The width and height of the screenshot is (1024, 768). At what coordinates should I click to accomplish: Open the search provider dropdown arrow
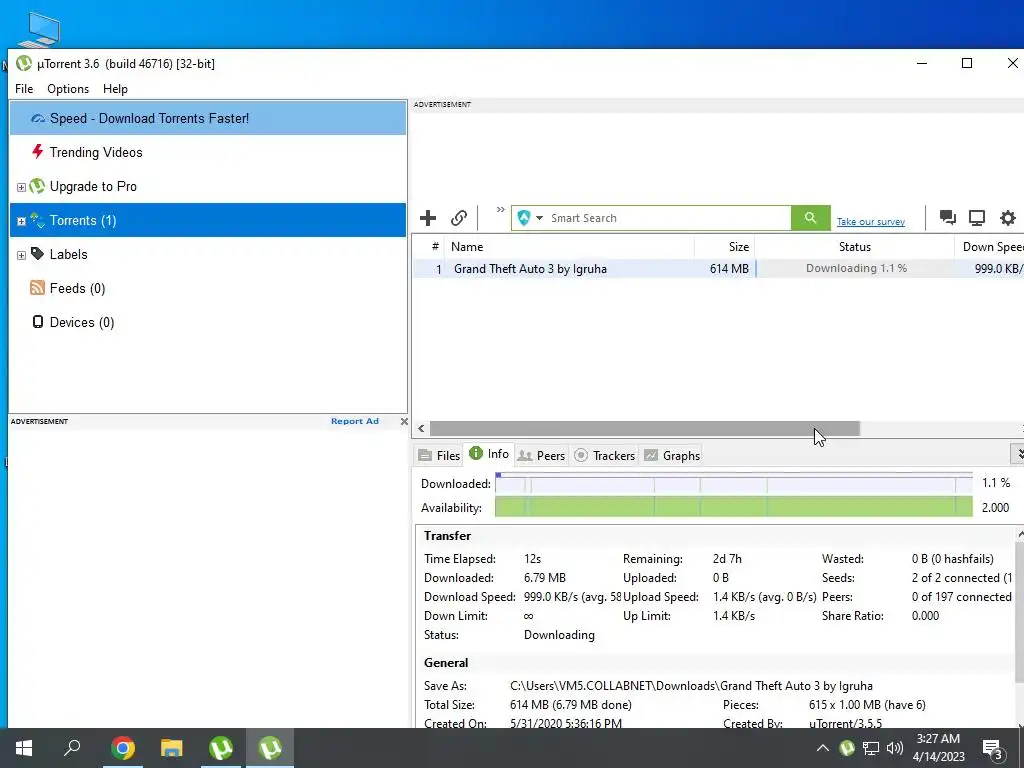pos(539,218)
